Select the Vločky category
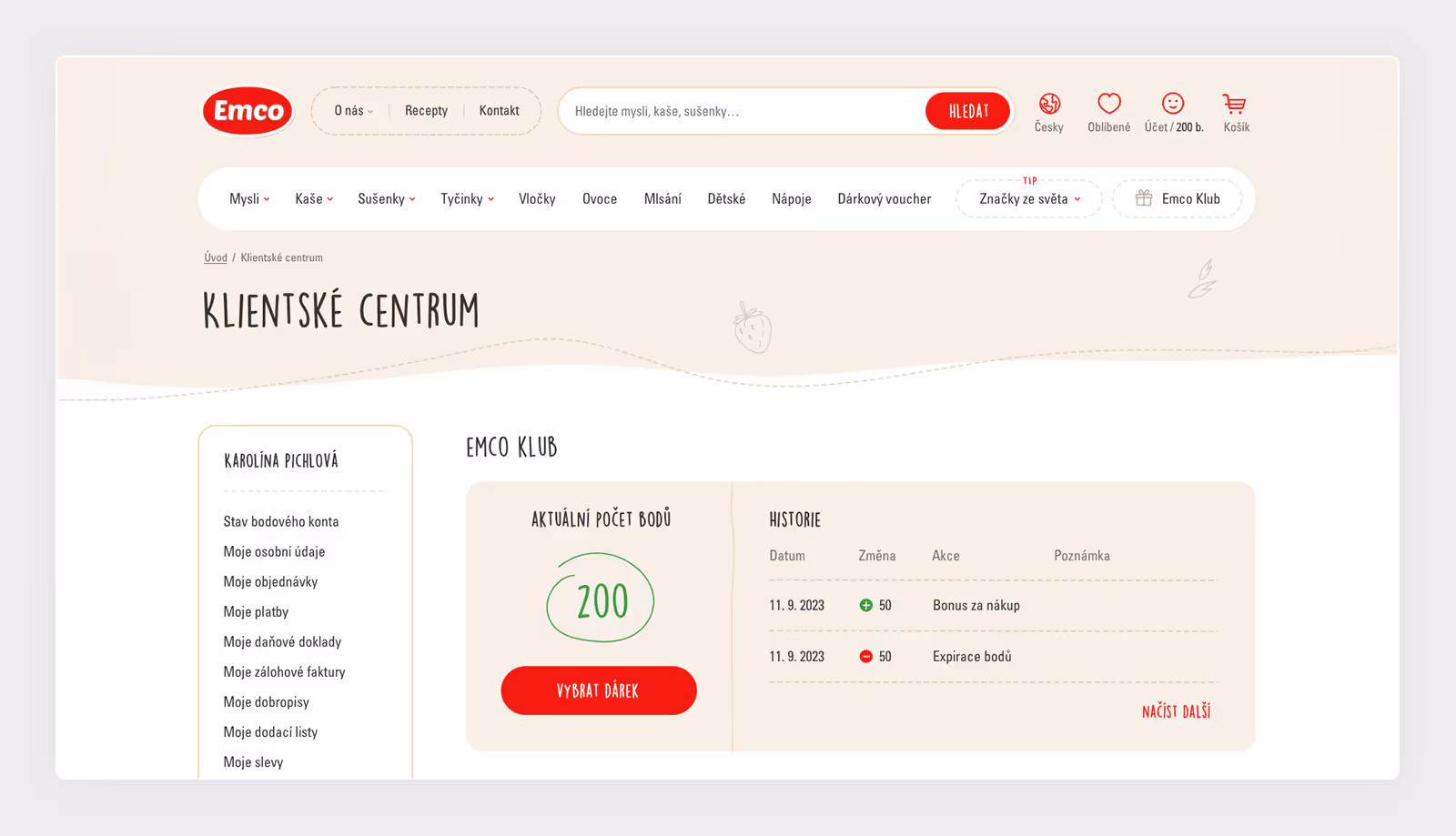 pyautogui.click(x=537, y=199)
